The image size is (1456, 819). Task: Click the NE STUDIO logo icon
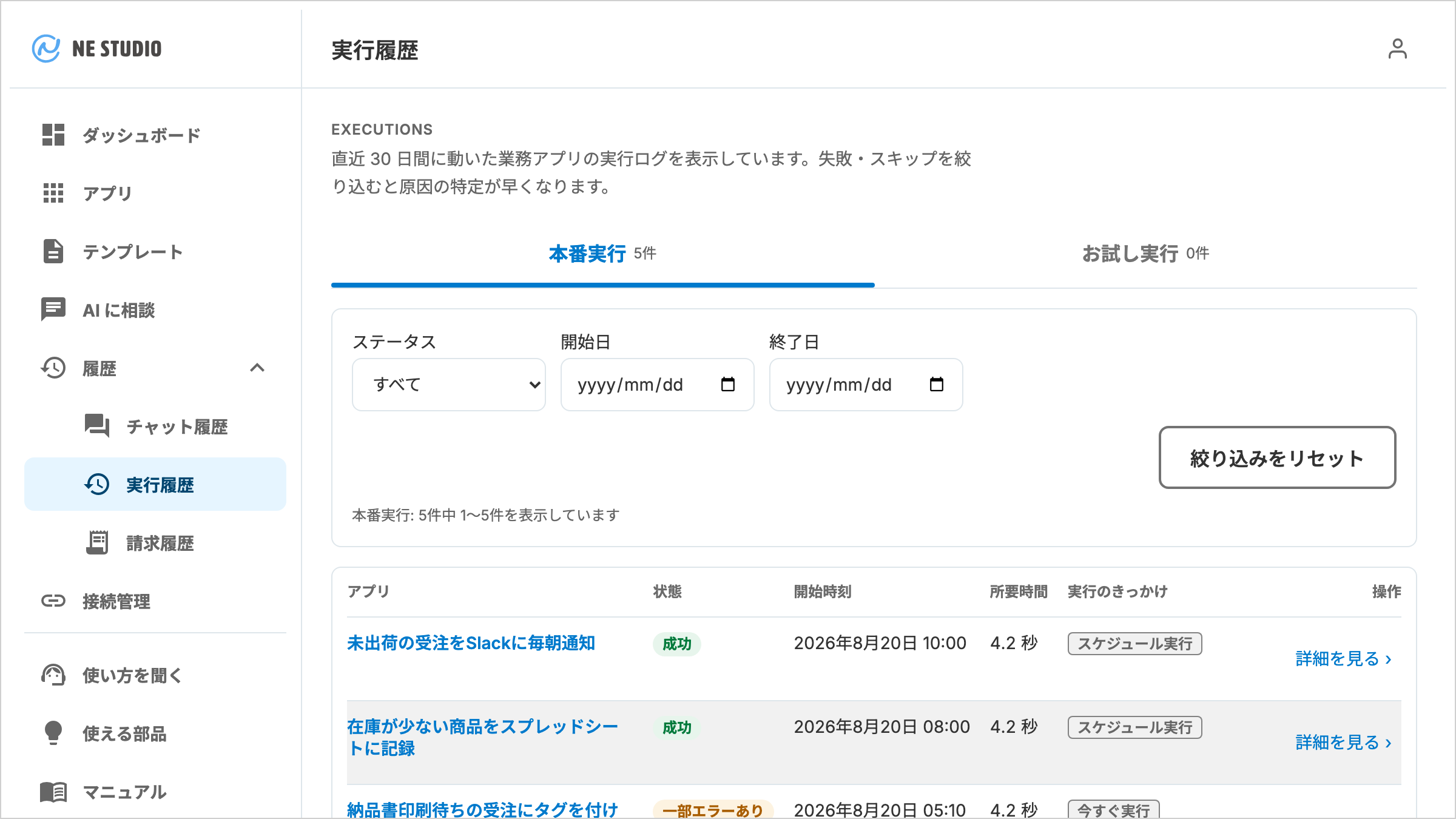point(46,49)
